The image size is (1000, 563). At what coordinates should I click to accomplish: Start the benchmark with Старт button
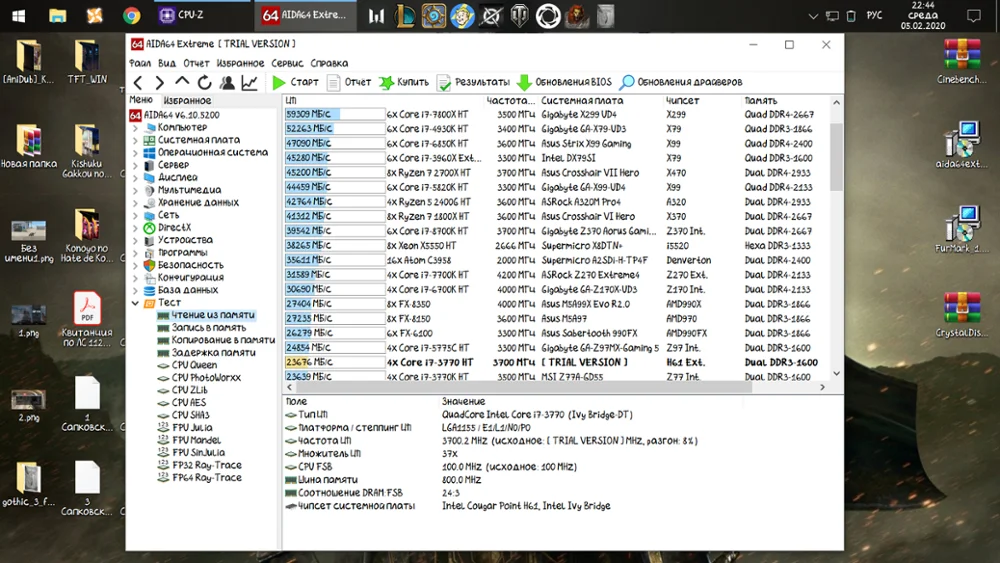[295, 82]
